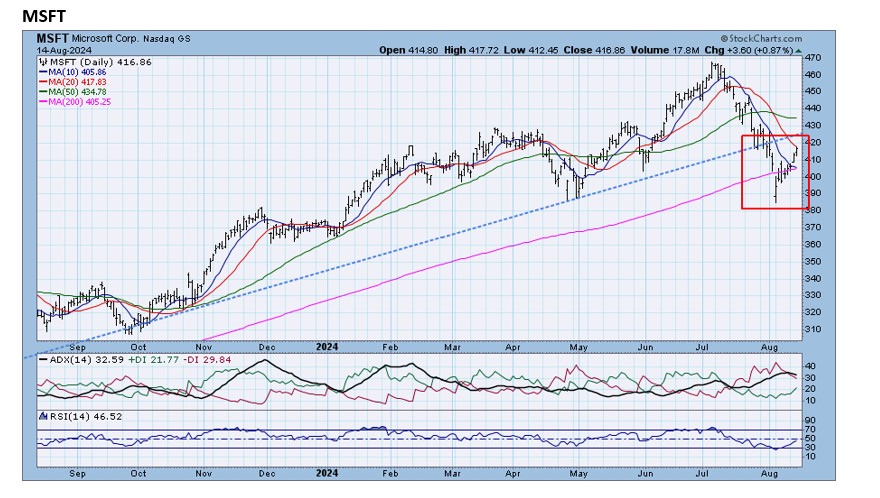The height and width of the screenshot is (498, 880).
Task: Click 'May' under the RSI panel
Action: (578, 473)
